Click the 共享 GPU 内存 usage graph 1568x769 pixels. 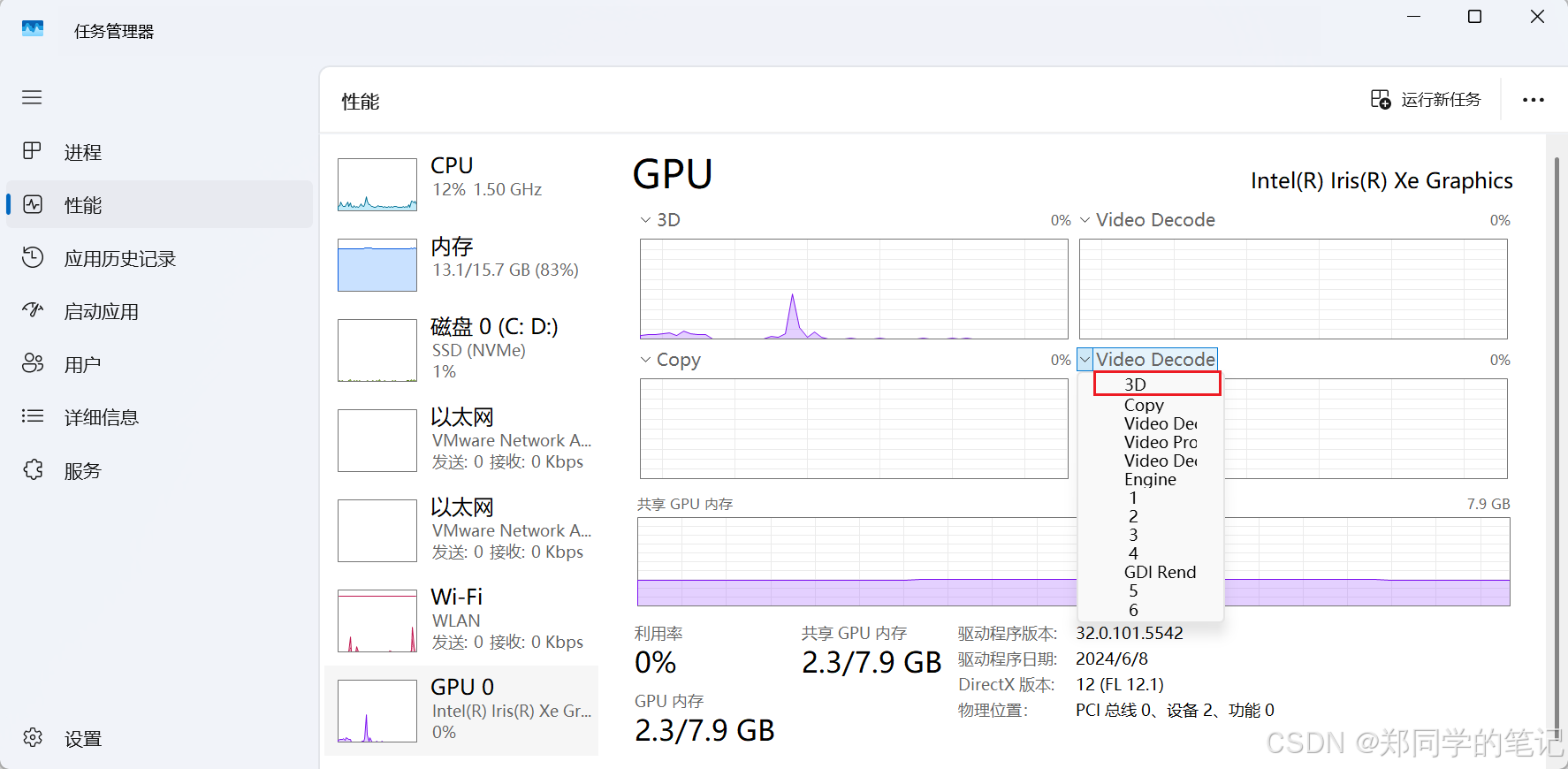pos(1073,561)
